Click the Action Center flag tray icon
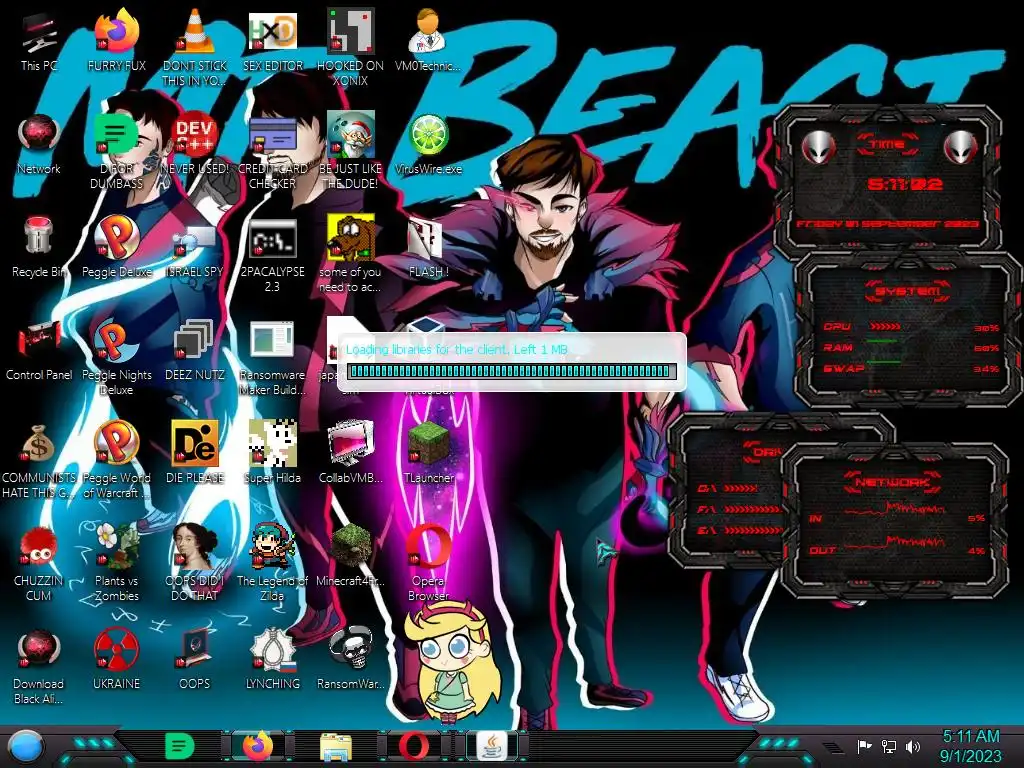 click(x=865, y=746)
